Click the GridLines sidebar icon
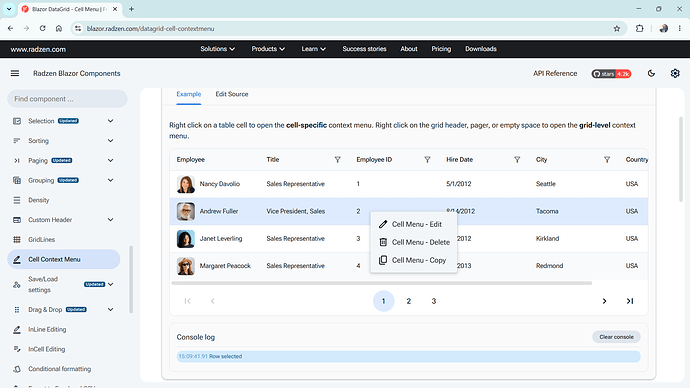 click(17, 240)
